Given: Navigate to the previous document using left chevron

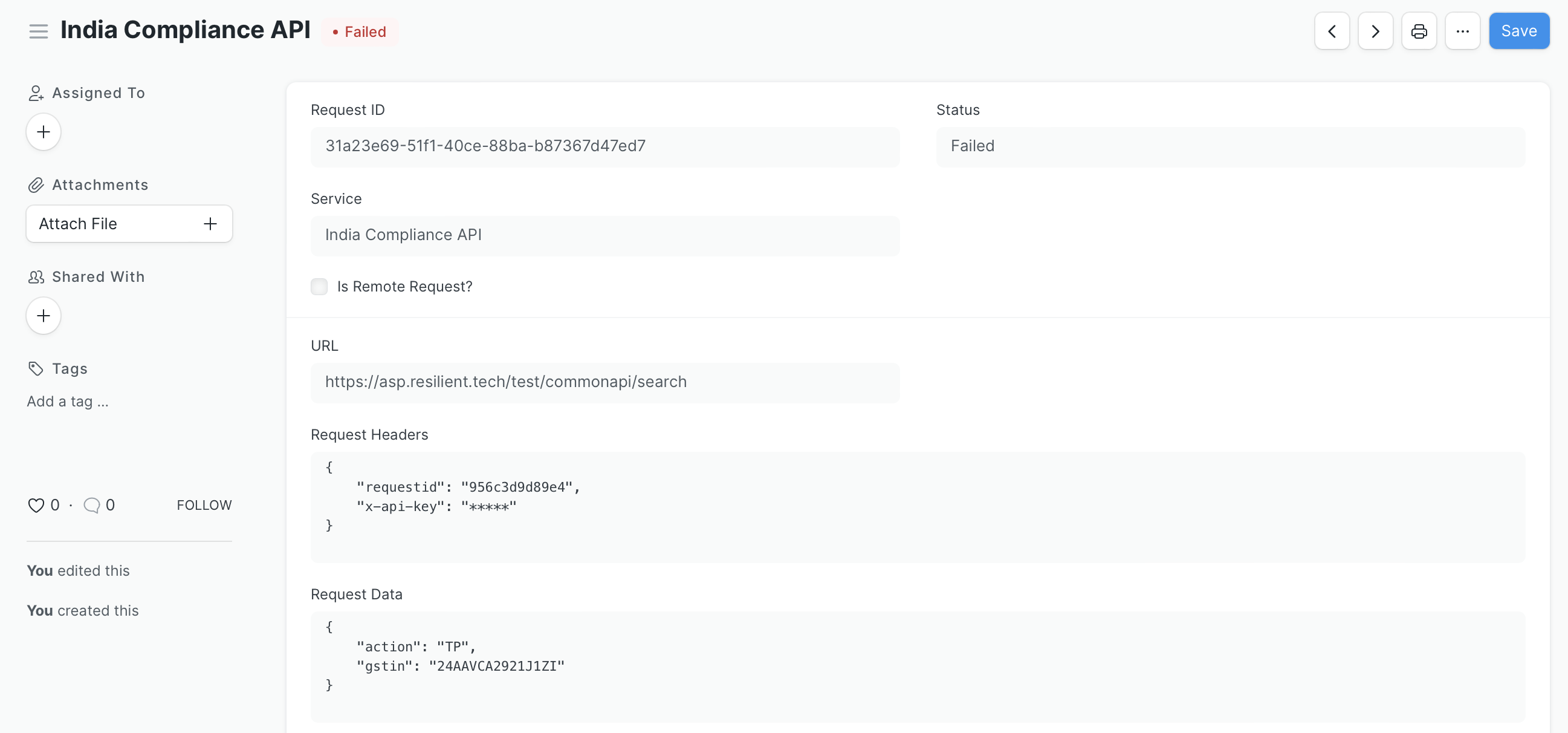Looking at the screenshot, I should coord(1332,30).
